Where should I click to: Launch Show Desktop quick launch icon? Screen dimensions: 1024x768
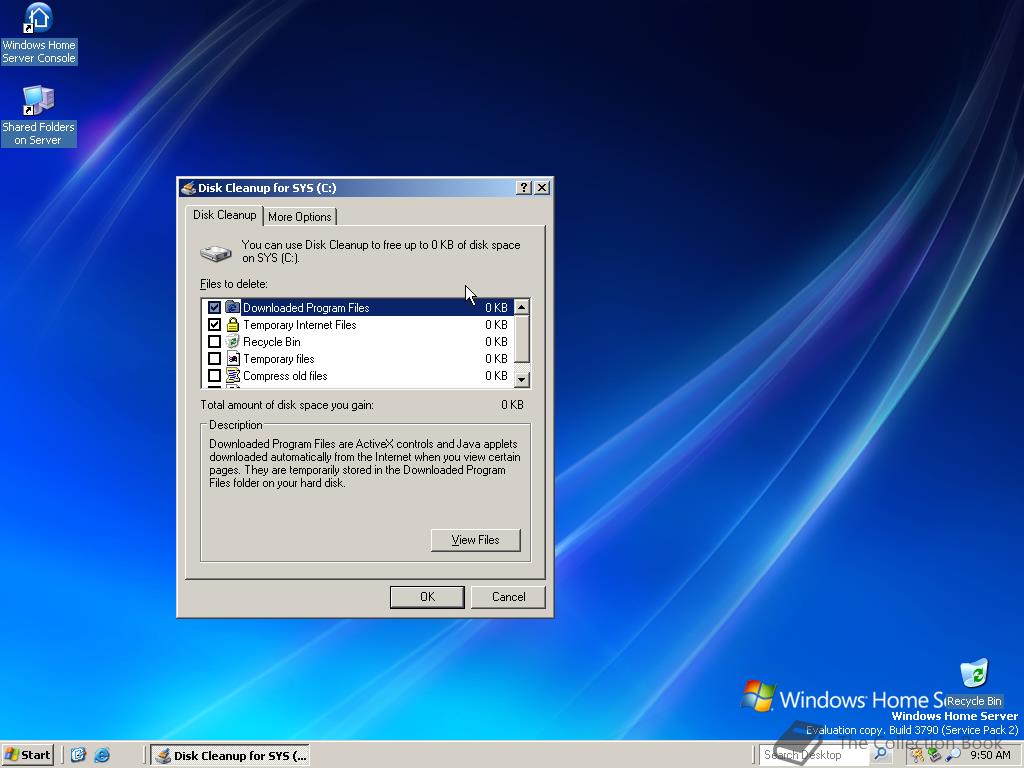click(78, 755)
